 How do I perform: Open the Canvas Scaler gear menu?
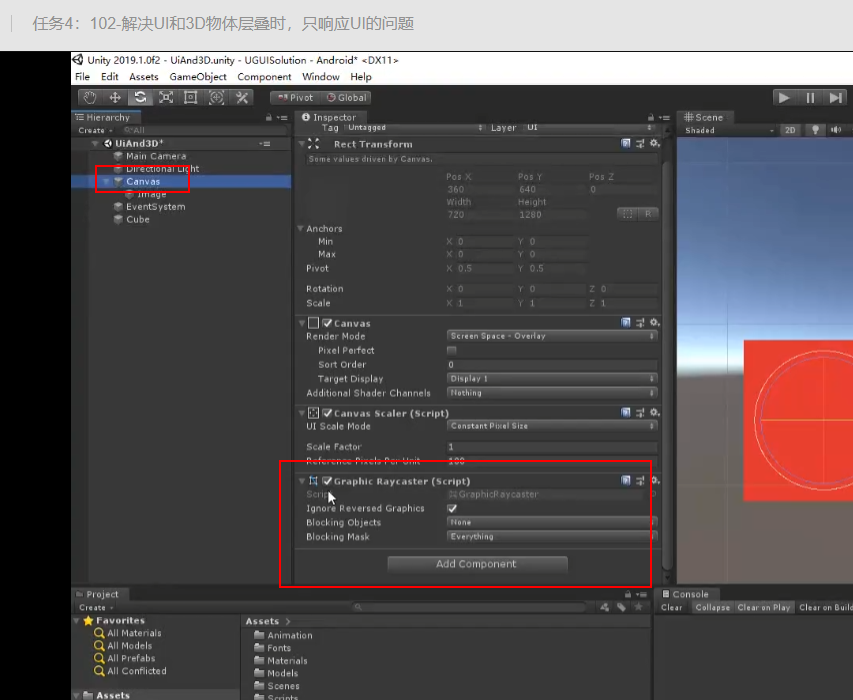click(654, 413)
